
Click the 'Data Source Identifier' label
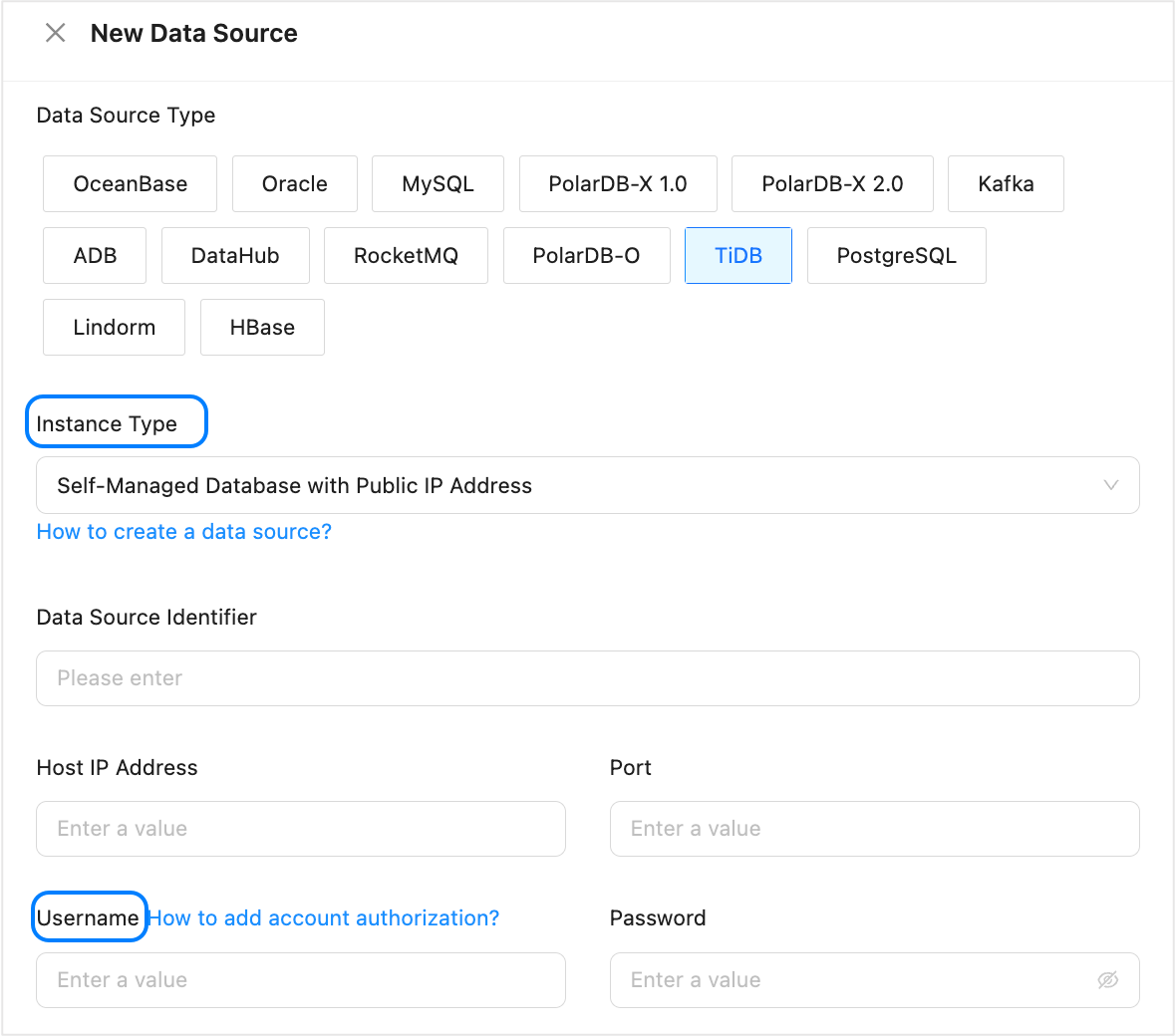point(147,617)
